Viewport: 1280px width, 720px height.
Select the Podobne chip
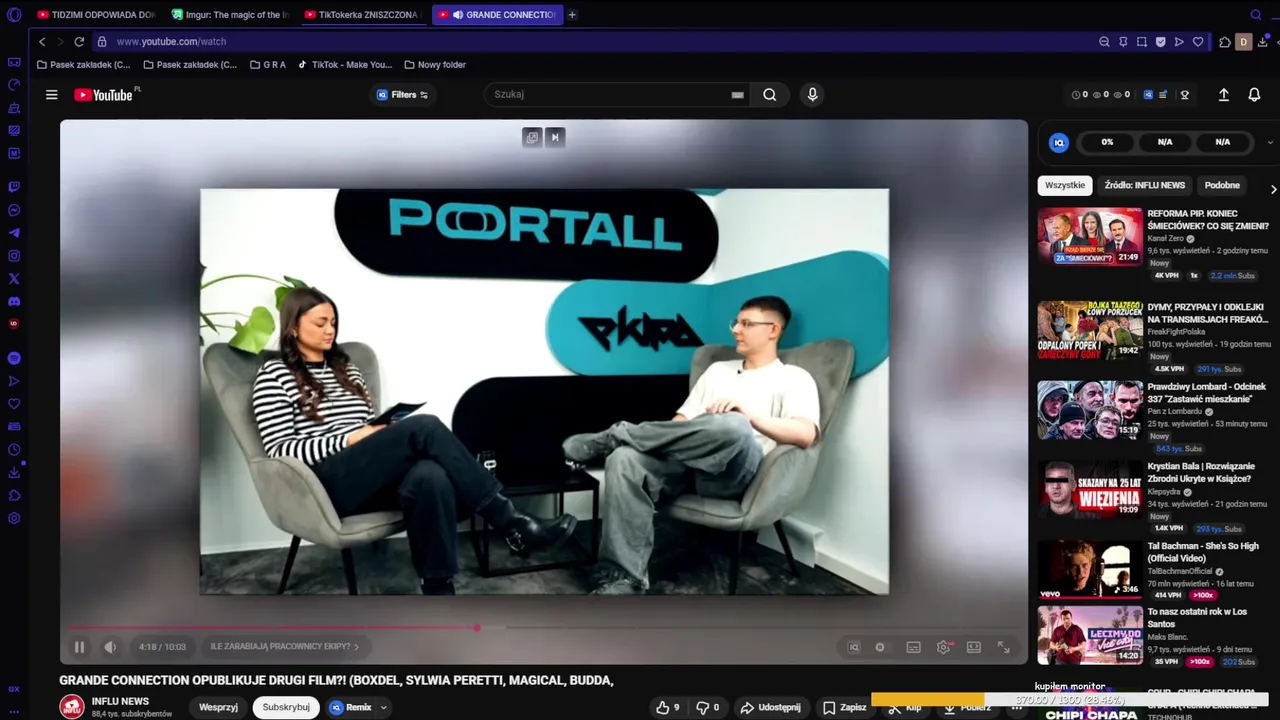(x=1222, y=185)
